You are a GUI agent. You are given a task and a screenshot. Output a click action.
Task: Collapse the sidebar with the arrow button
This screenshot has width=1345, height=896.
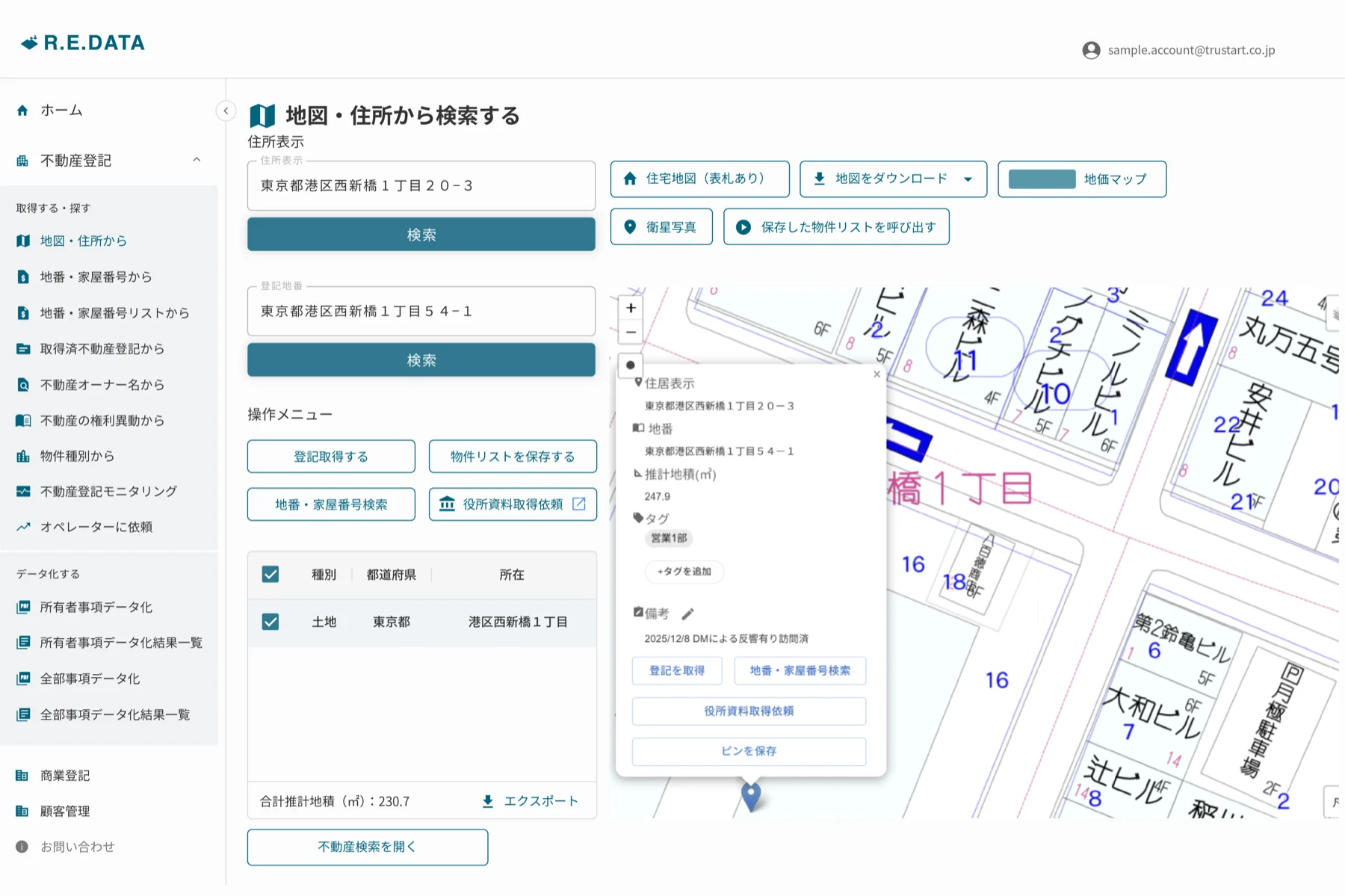(x=226, y=111)
